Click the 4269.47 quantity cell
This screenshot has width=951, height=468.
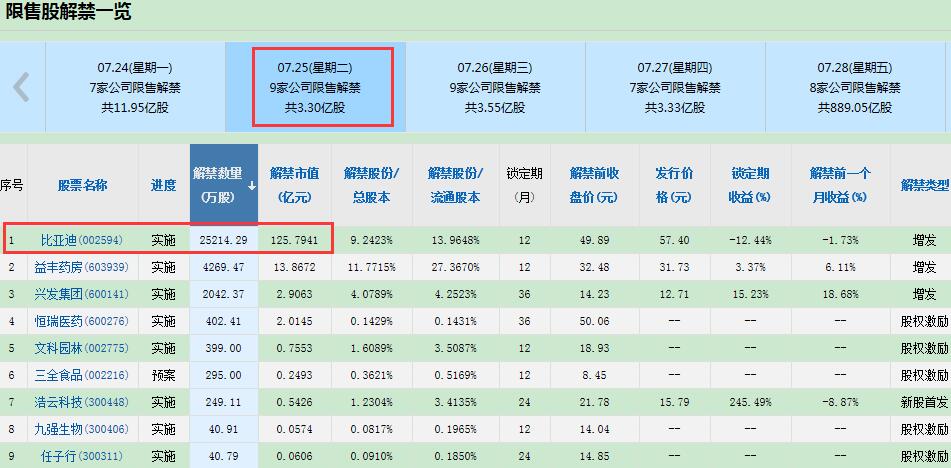click(223, 267)
